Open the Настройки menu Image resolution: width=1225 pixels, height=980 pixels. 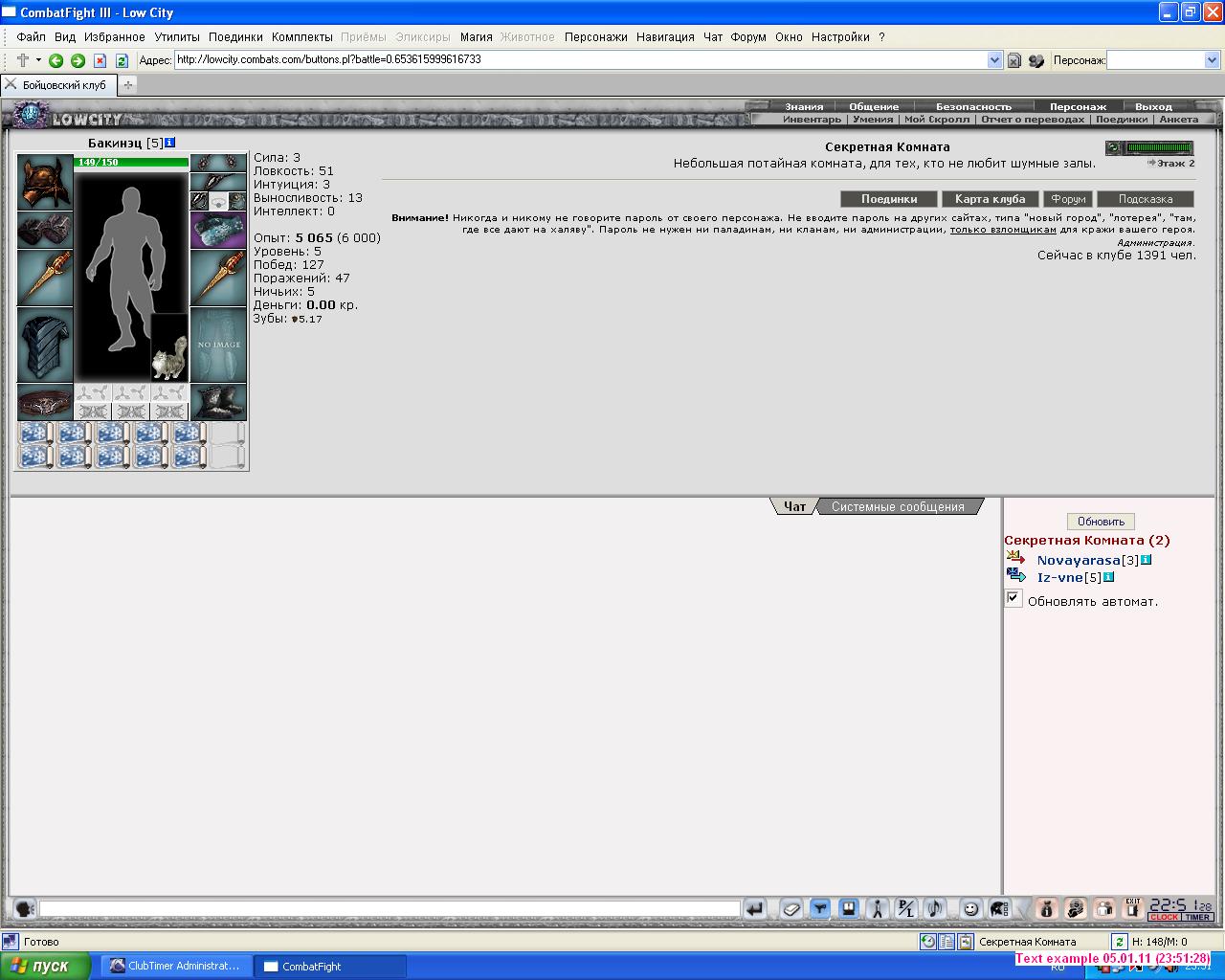(840, 37)
